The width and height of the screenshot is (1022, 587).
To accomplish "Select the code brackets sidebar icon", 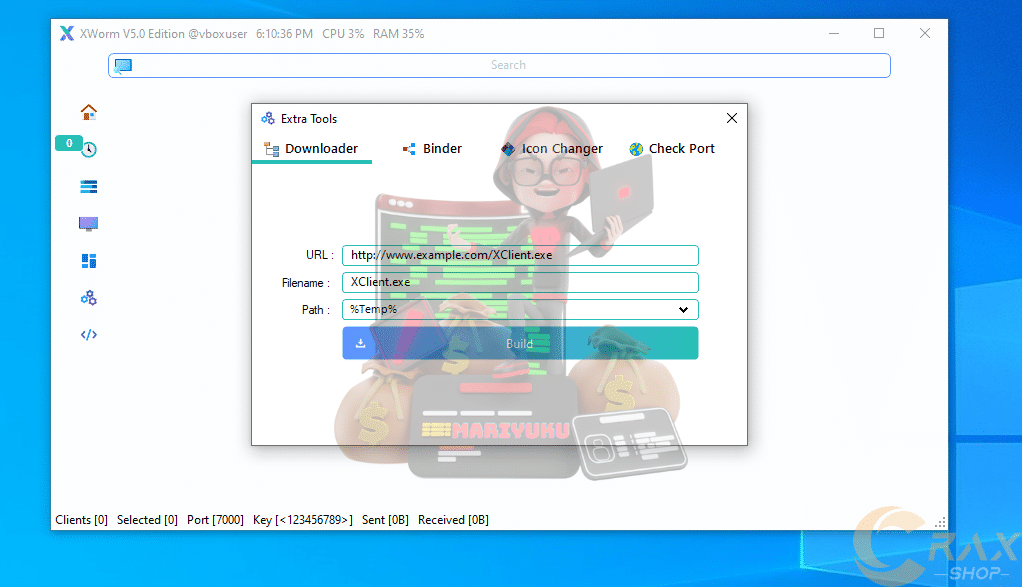I will point(89,335).
